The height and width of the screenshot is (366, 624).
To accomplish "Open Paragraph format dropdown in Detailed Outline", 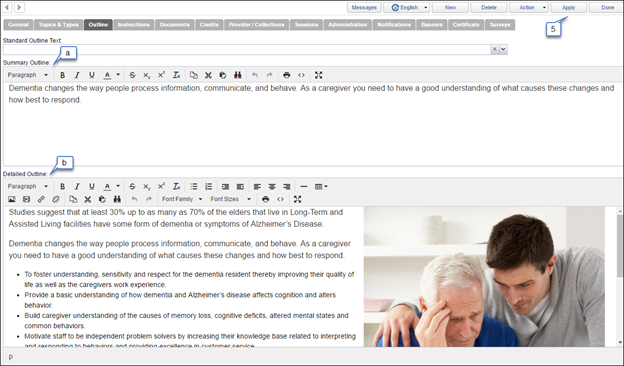I will tap(27, 186).
